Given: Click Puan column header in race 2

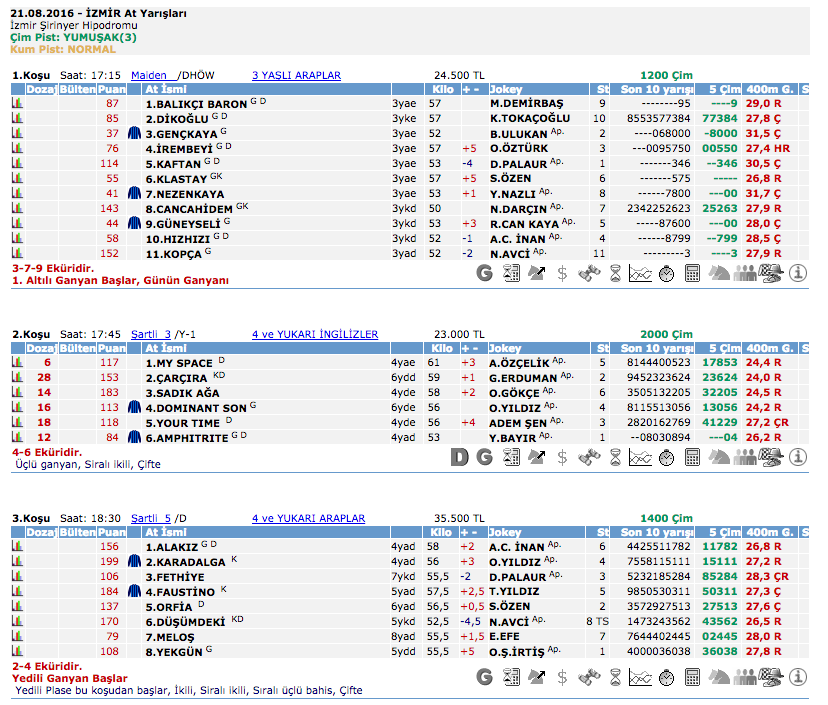Looking at the screenshot, I should tap(112, 348).
